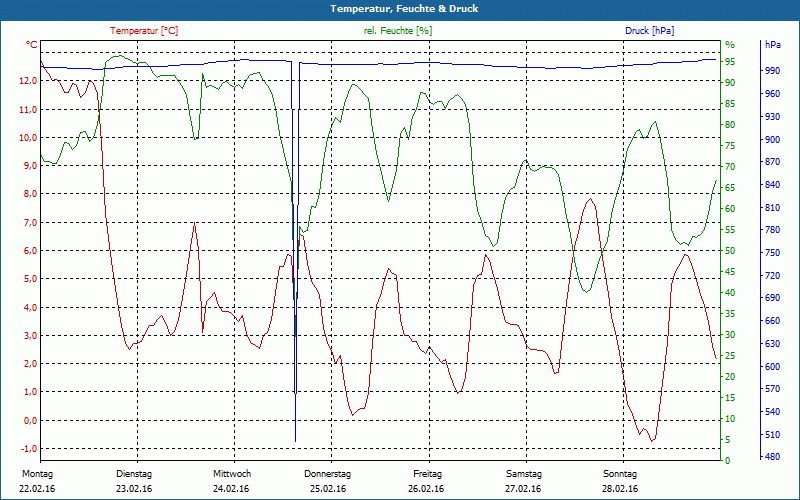Click the Dienstag day label
800x500 pixels.
(x=134, y=474)
